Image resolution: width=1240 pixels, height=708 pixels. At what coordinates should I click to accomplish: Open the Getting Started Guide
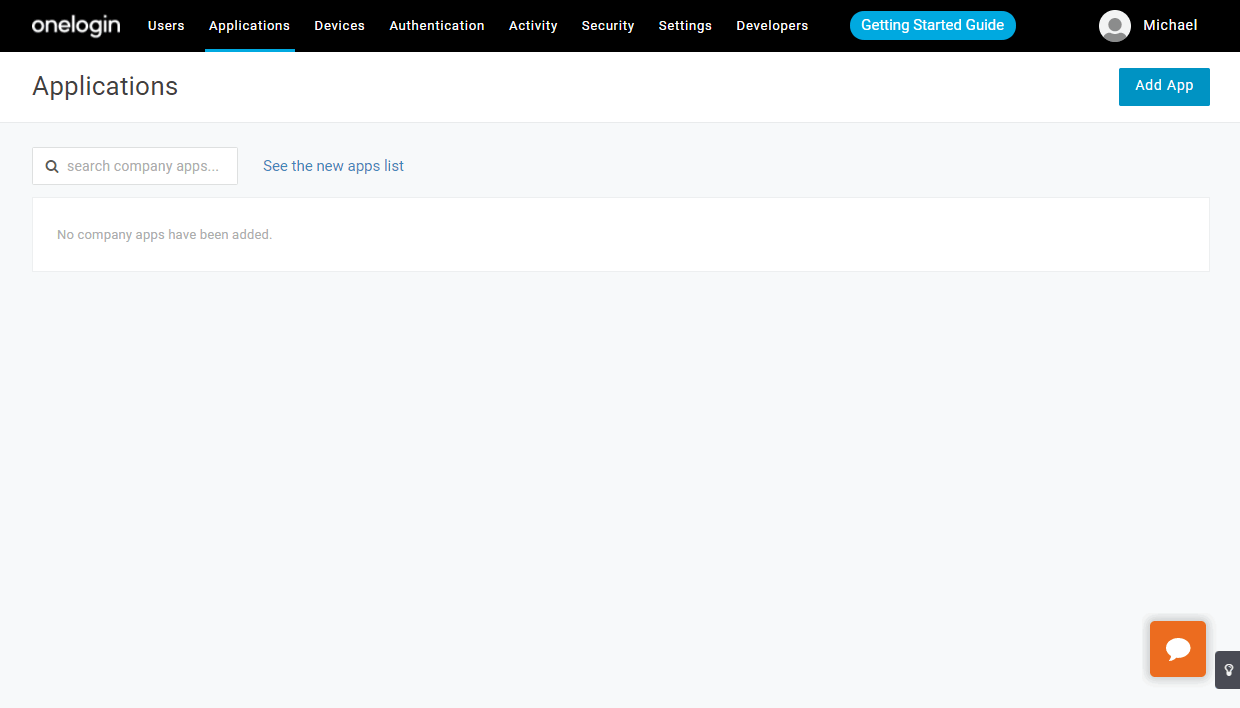[932, 25]
